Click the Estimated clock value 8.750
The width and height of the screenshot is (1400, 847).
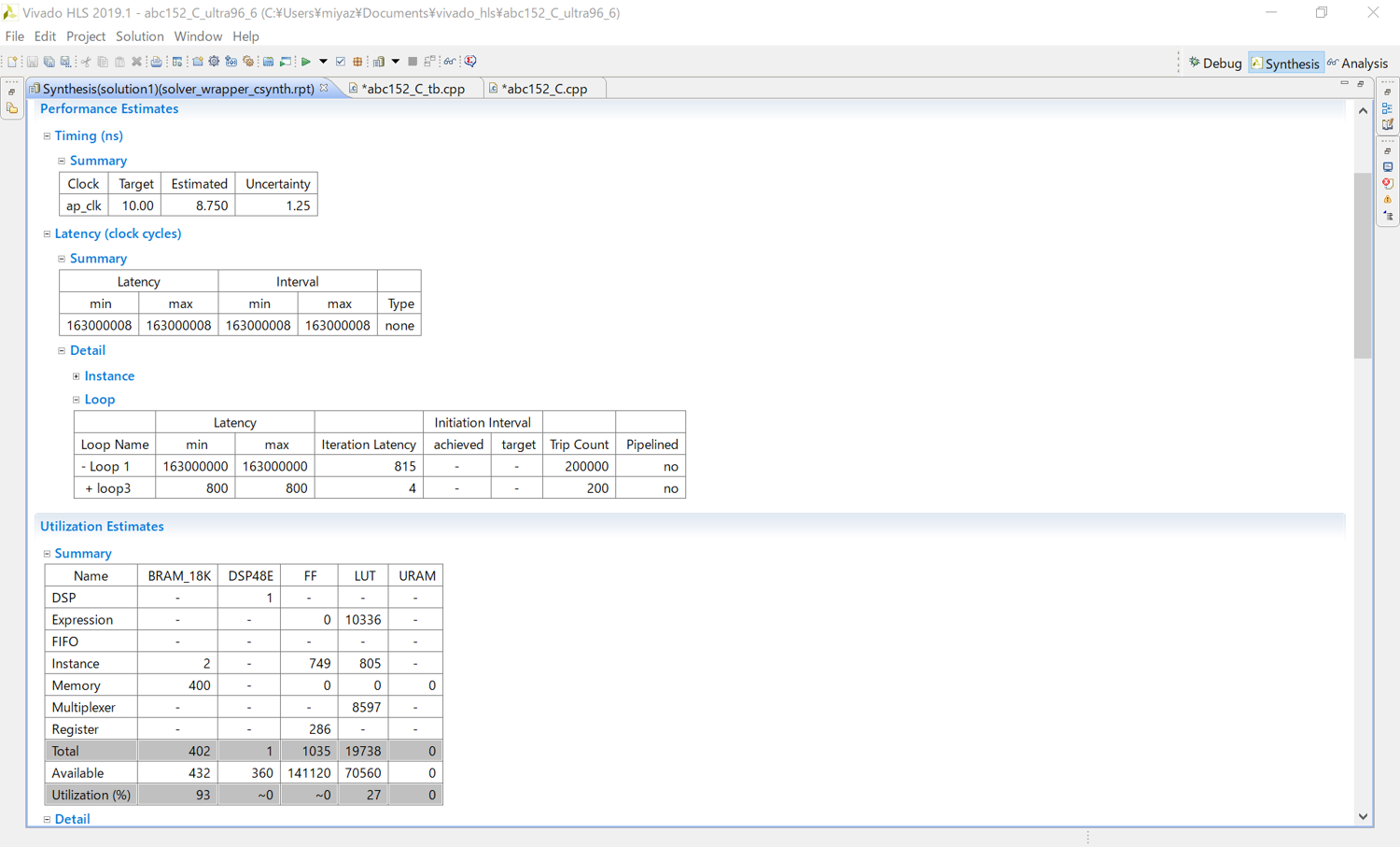click(212, 206)
